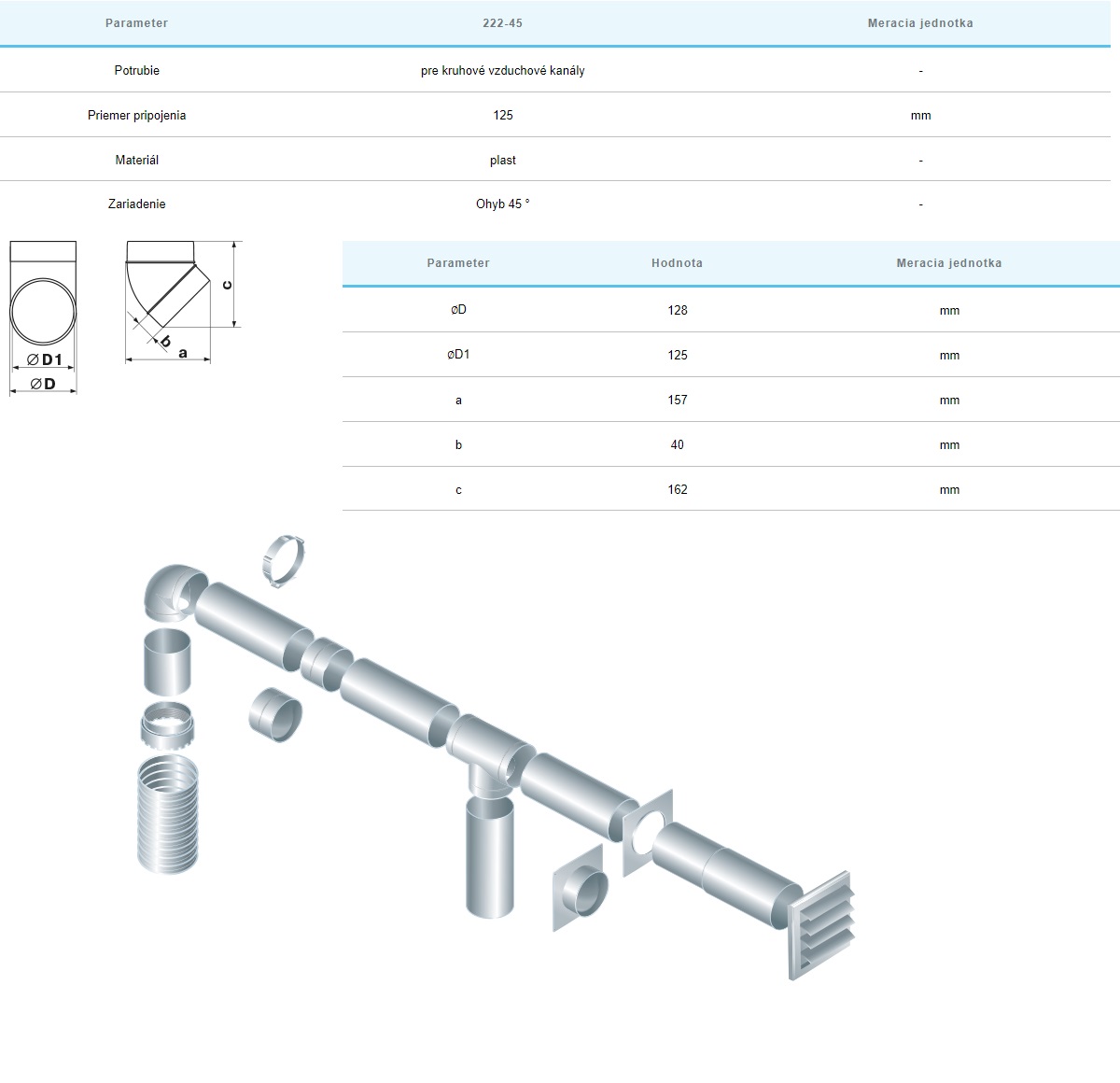The height and width of the screenshot is (1083, 1120).
Task: Select the flexible corrugated hose illustration
Action: tap(168, 815)
